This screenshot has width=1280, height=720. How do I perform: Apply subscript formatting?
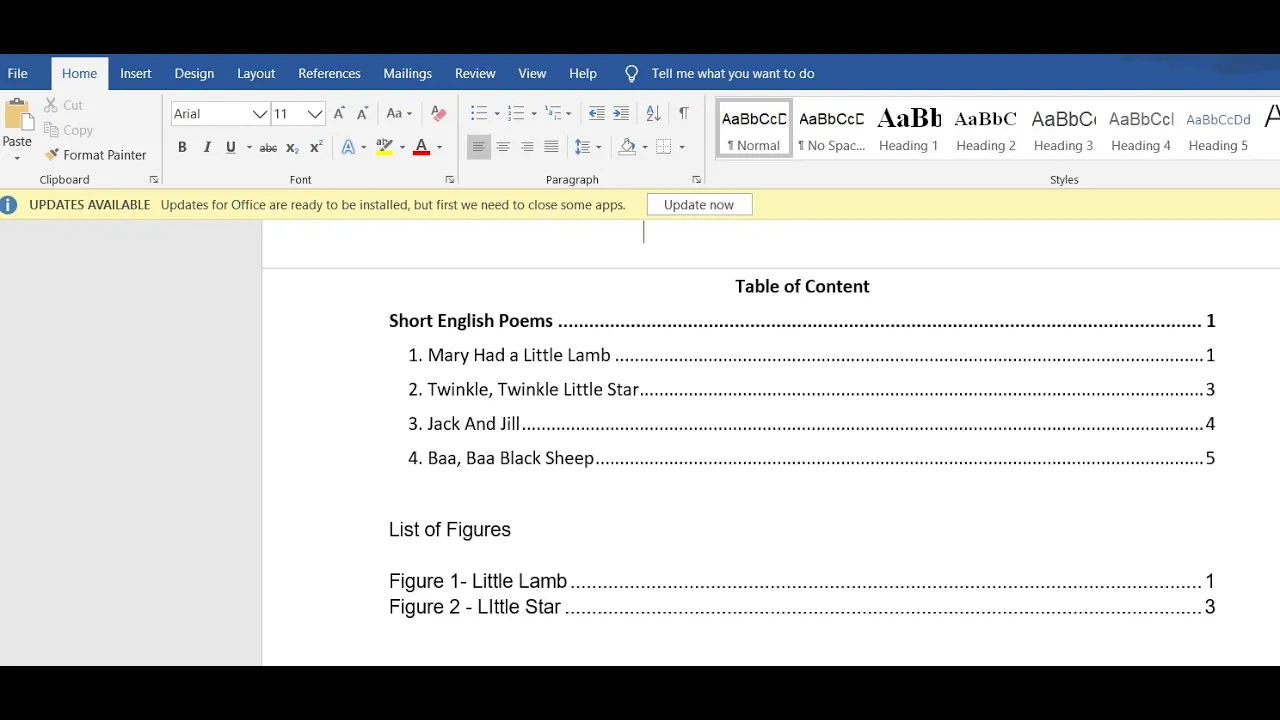coord(292,147)
